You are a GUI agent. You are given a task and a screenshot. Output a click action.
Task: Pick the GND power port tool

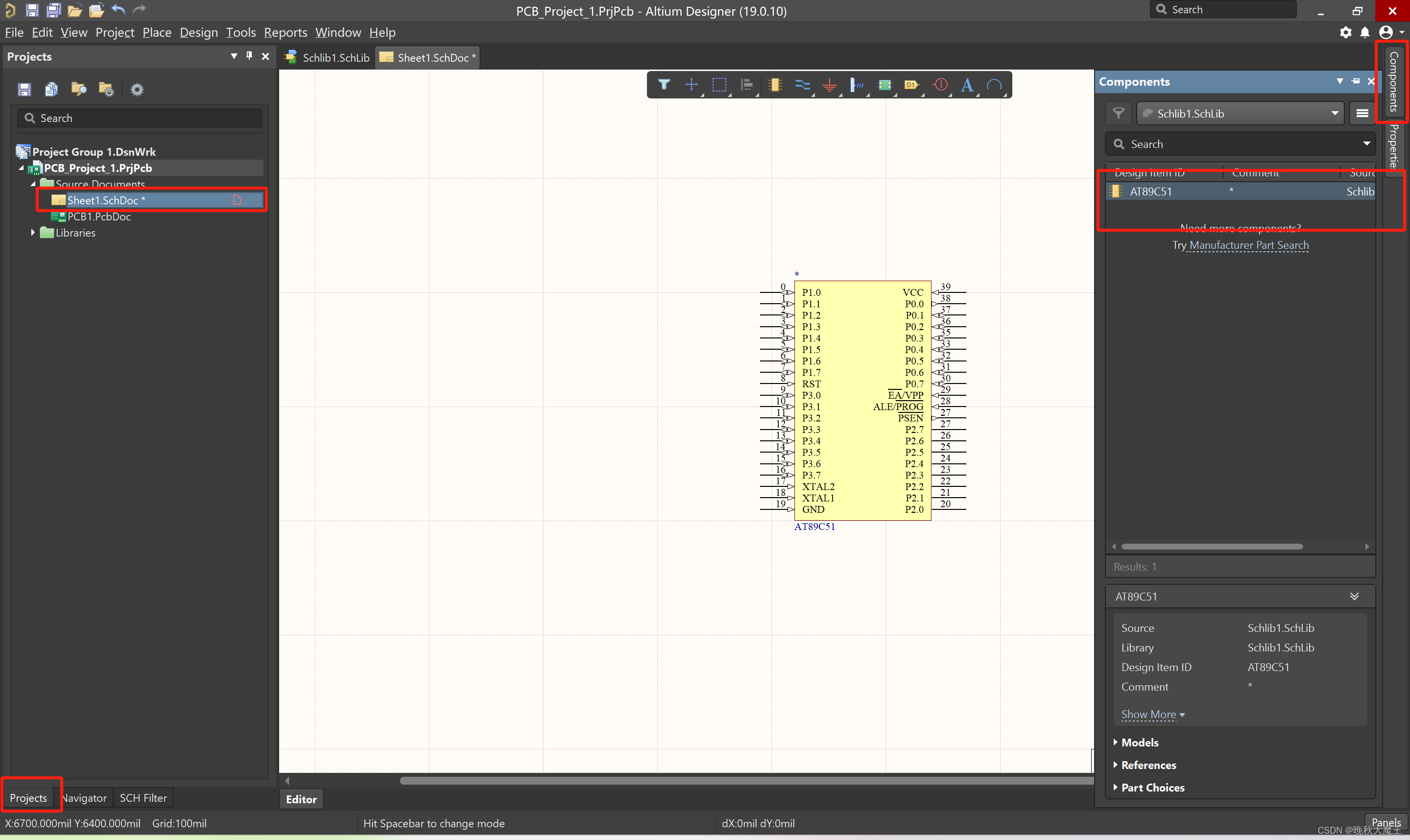[x=830, y=85]
